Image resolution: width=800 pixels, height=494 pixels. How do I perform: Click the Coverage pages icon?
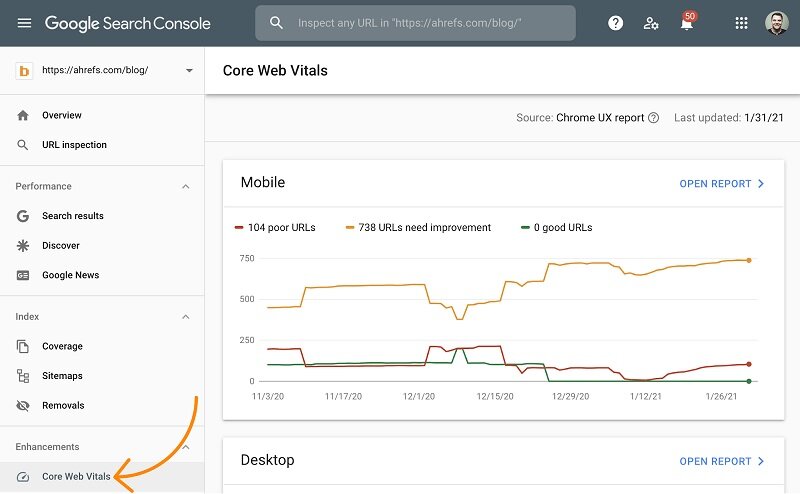coord(23,346)
